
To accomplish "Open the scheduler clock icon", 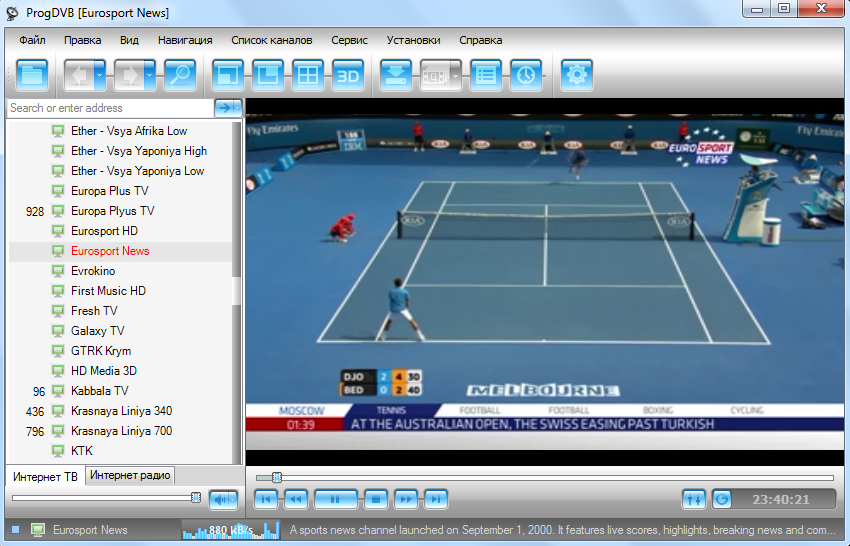I will point(526,75).
